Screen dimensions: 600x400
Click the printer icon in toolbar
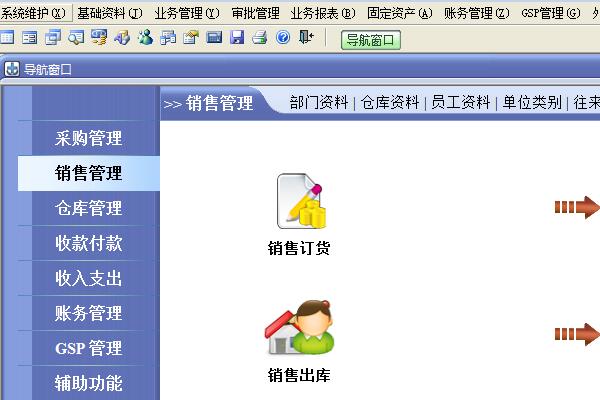point(260,38)
